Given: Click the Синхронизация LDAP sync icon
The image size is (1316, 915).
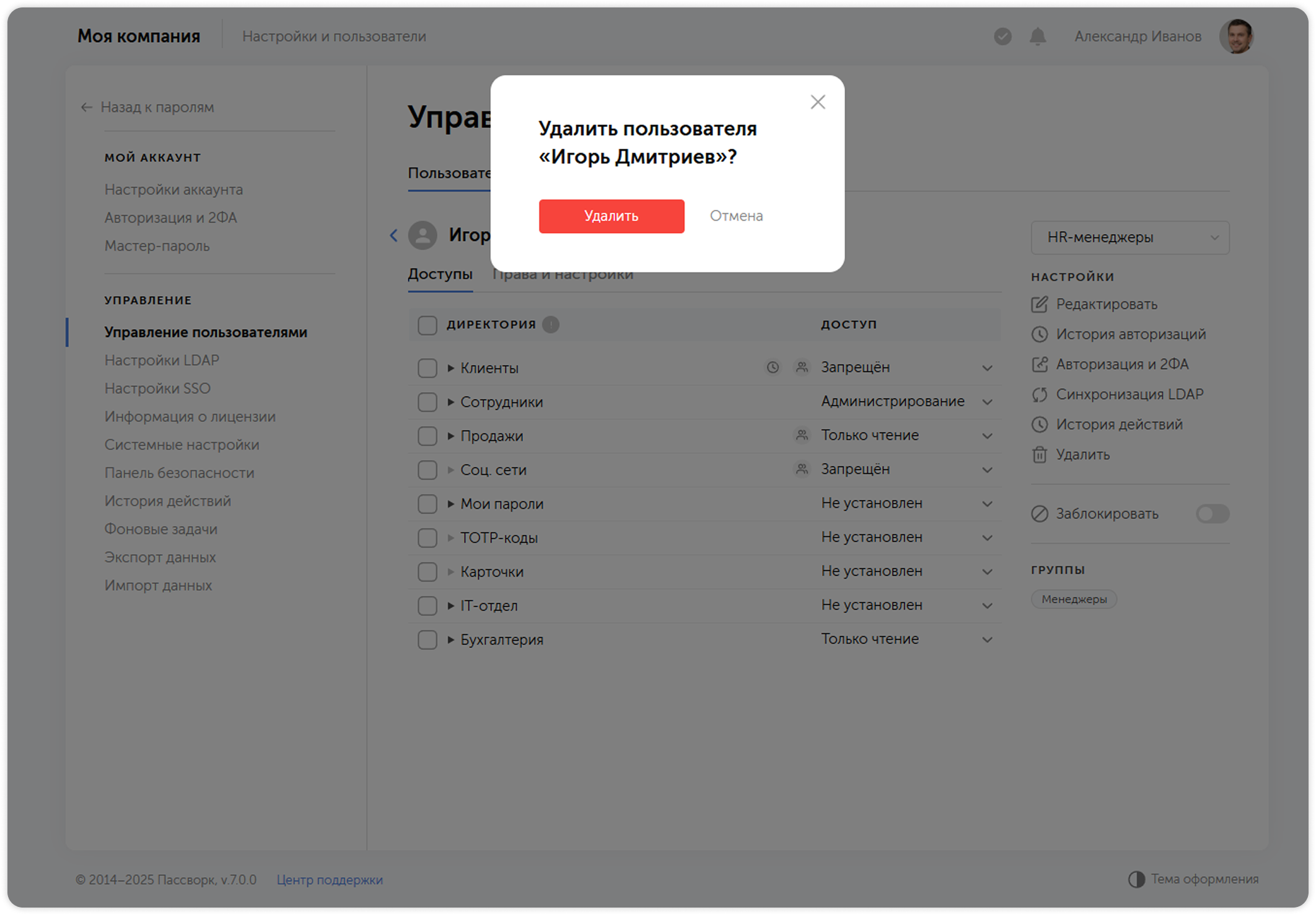Looking at the screenshot, I should (1039, 395).
